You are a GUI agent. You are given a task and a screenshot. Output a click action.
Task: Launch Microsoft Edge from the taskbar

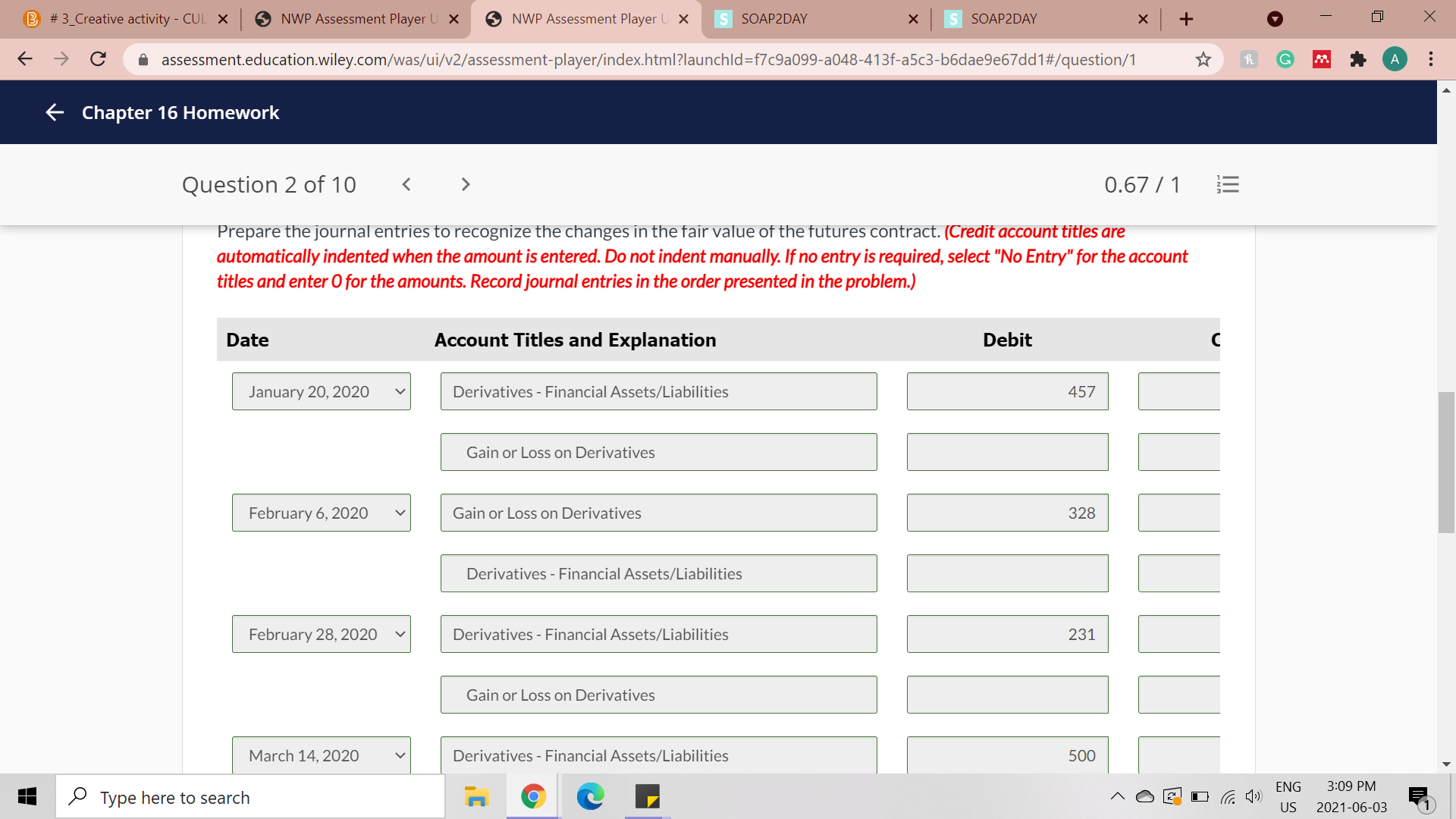coord(591,797)
